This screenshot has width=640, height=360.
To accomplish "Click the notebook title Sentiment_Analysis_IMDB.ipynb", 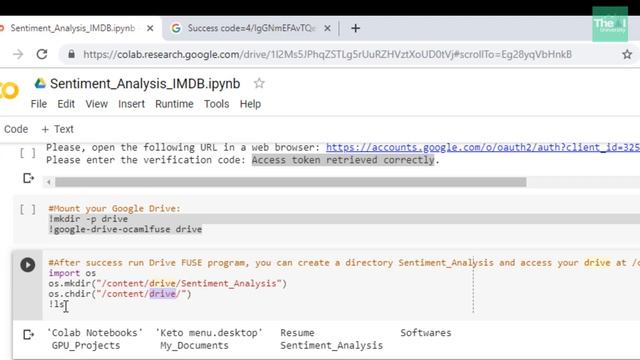I will [x=145, y=84].
